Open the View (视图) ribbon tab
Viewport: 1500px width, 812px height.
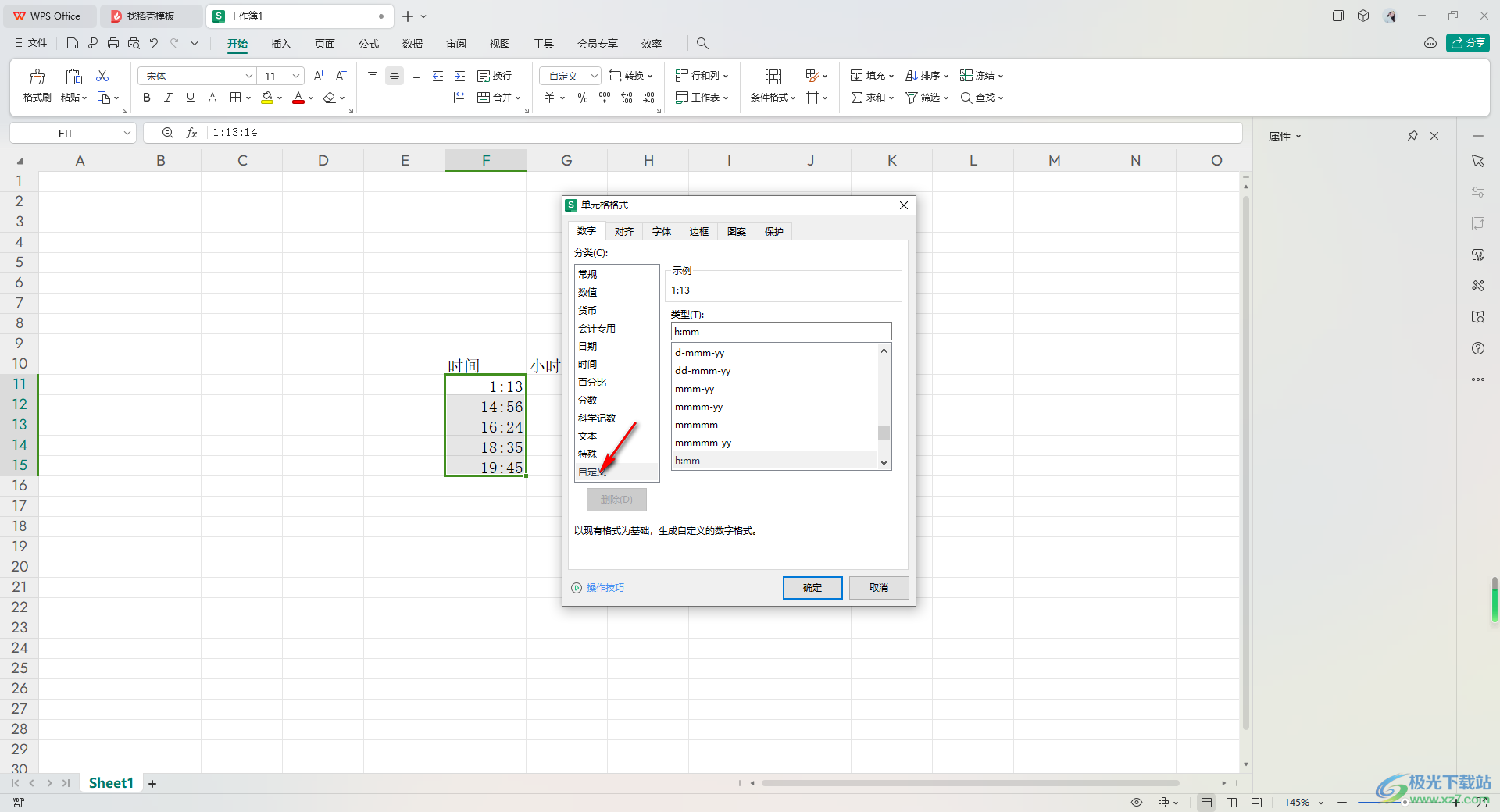pos(500,44)
